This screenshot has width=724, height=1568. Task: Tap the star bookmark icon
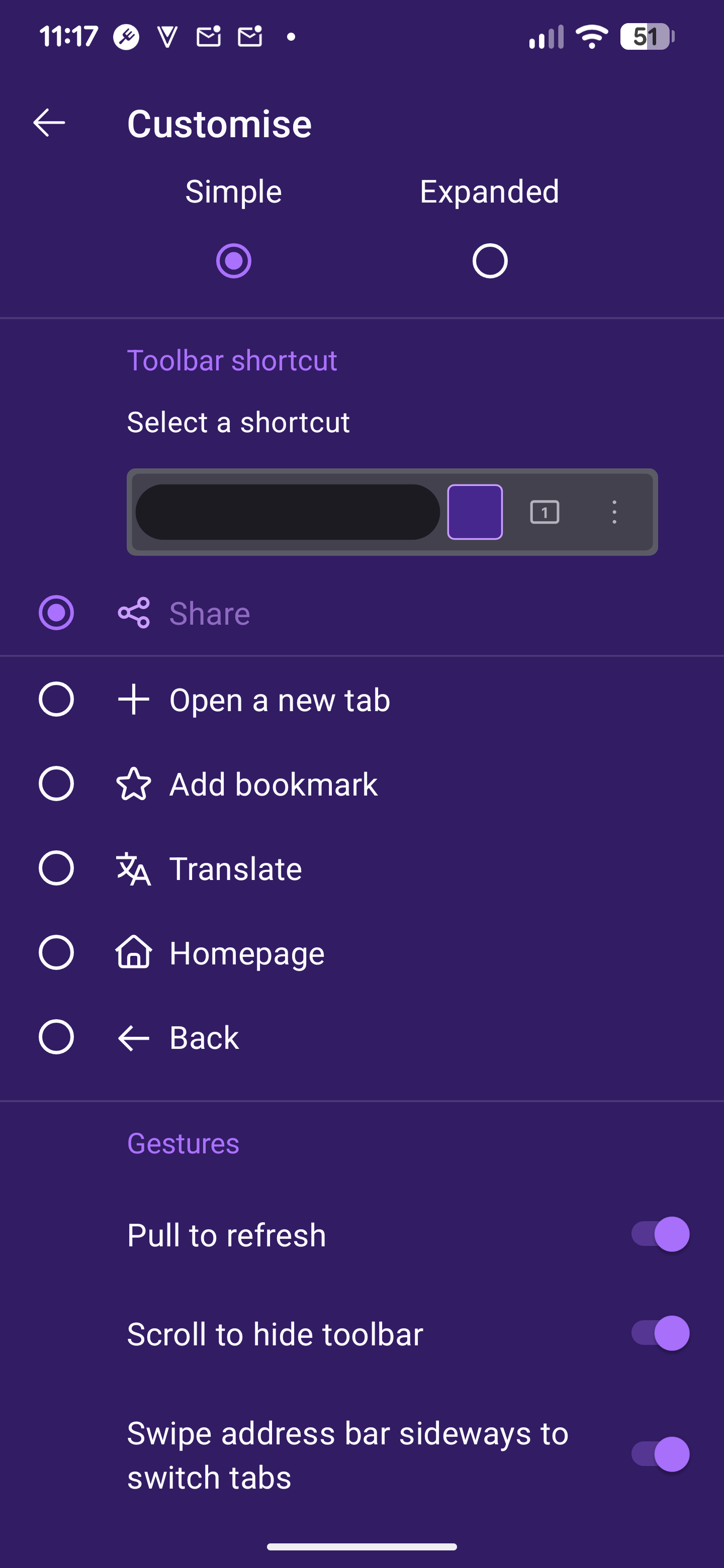(x=133, y=784)
